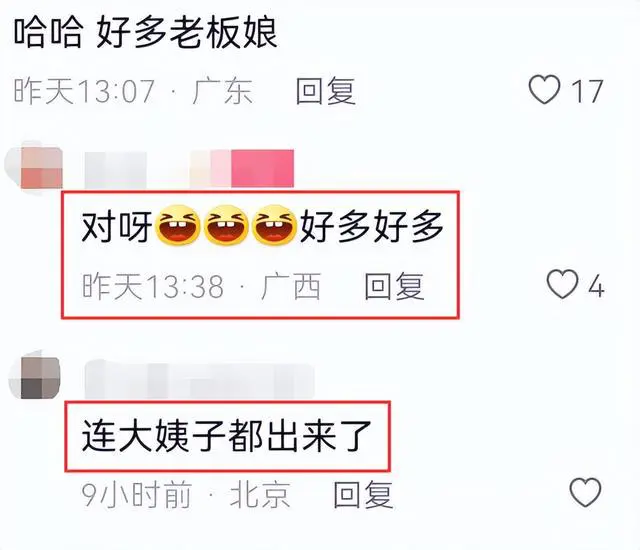Select the comment text 哈哈 好多老板娘
The width and height of the screenshot is (640, 550).
pos(146,33)
